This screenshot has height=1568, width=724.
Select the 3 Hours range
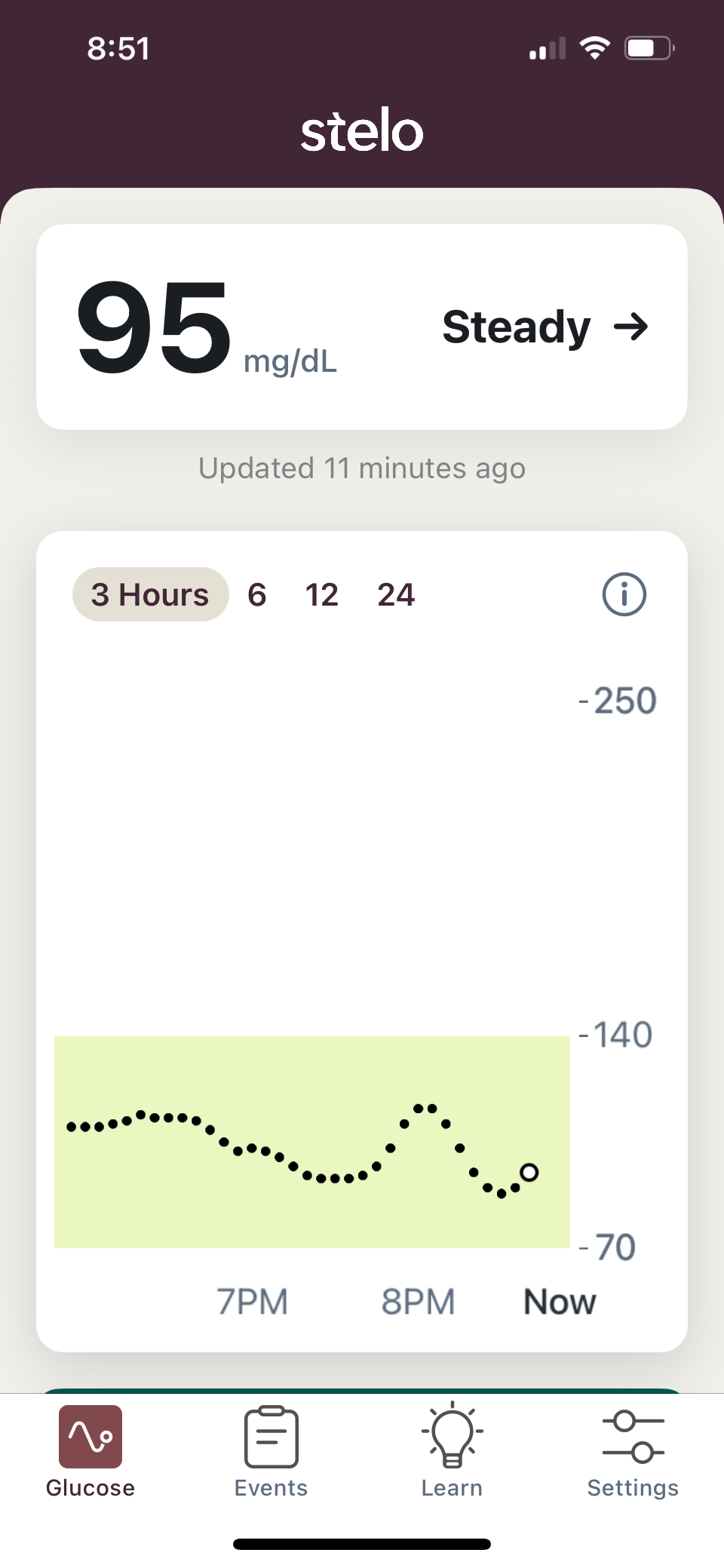coord(150,594)
